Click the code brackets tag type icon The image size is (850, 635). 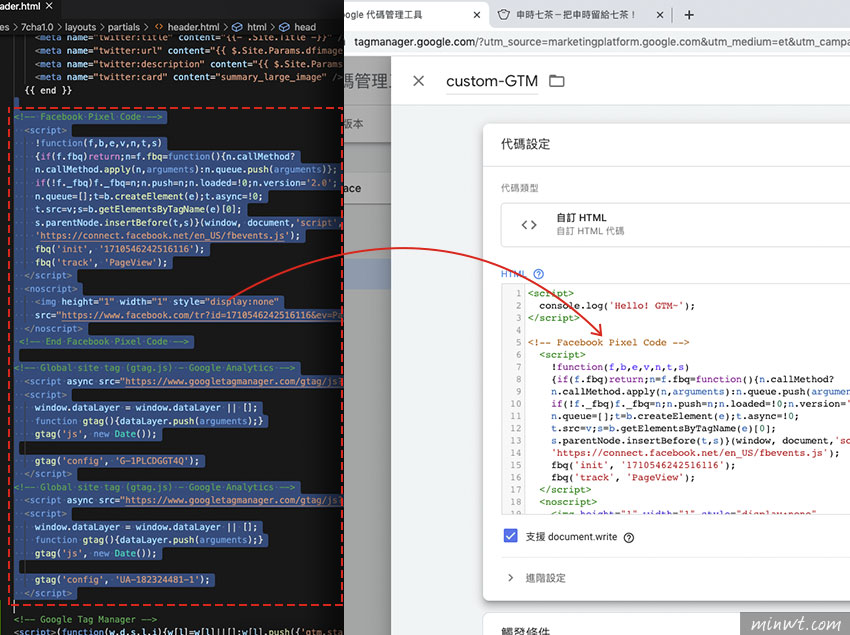coord(529,225)
